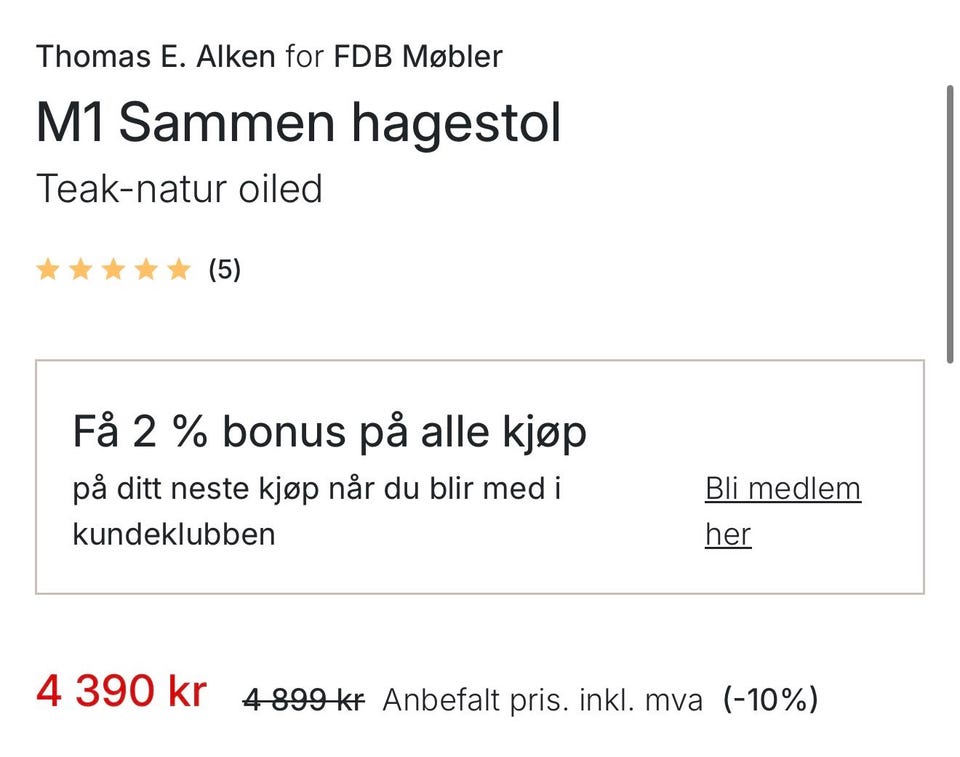
Task: Click the first star in the rating
Action: [48, 268]
